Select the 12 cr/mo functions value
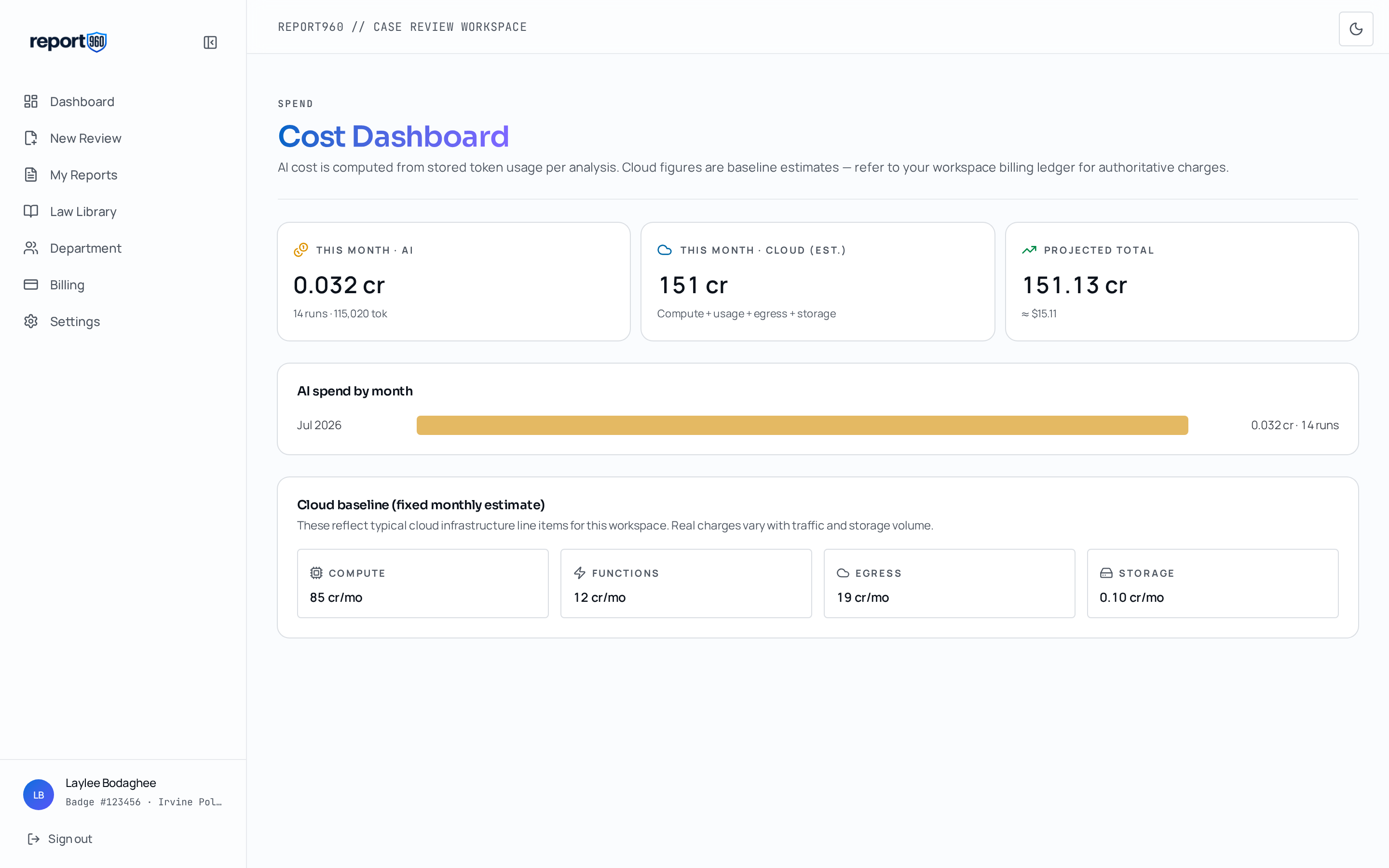The width and height of the screenshot is (1389, 868). click(x=600, y=597)
